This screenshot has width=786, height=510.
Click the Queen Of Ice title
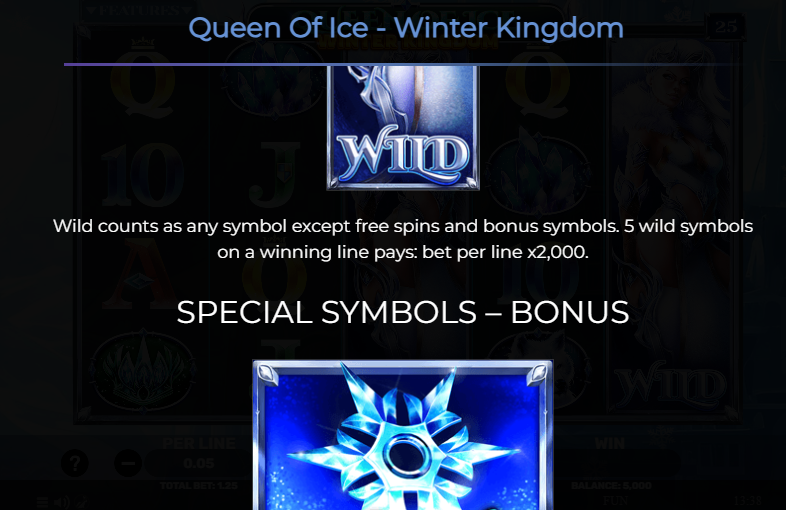(x=406, y=28)
